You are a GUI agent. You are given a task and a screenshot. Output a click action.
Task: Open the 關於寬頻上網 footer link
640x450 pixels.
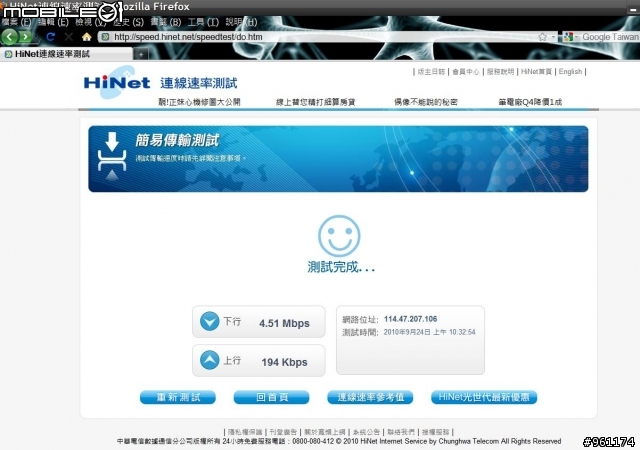[x=325, y=432]
